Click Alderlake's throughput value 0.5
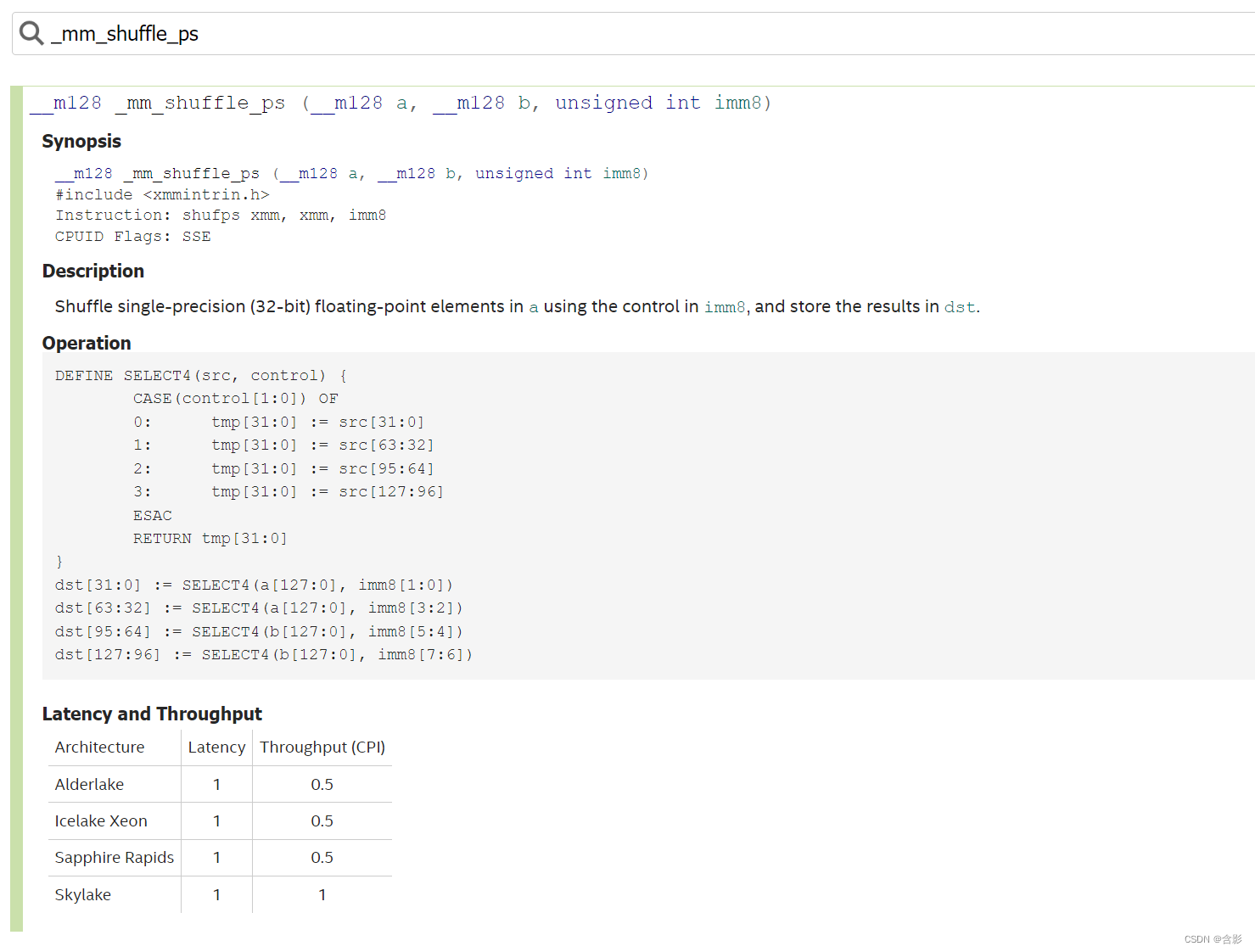This screenshot has width=1255, height=952. (322, 784)
